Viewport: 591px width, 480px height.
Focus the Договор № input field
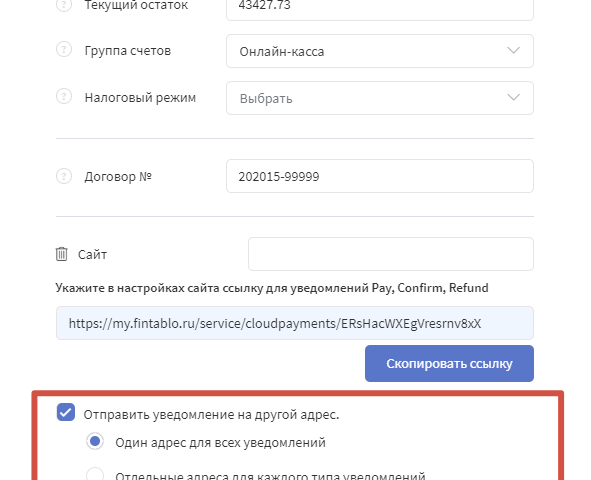coord(380,176)
